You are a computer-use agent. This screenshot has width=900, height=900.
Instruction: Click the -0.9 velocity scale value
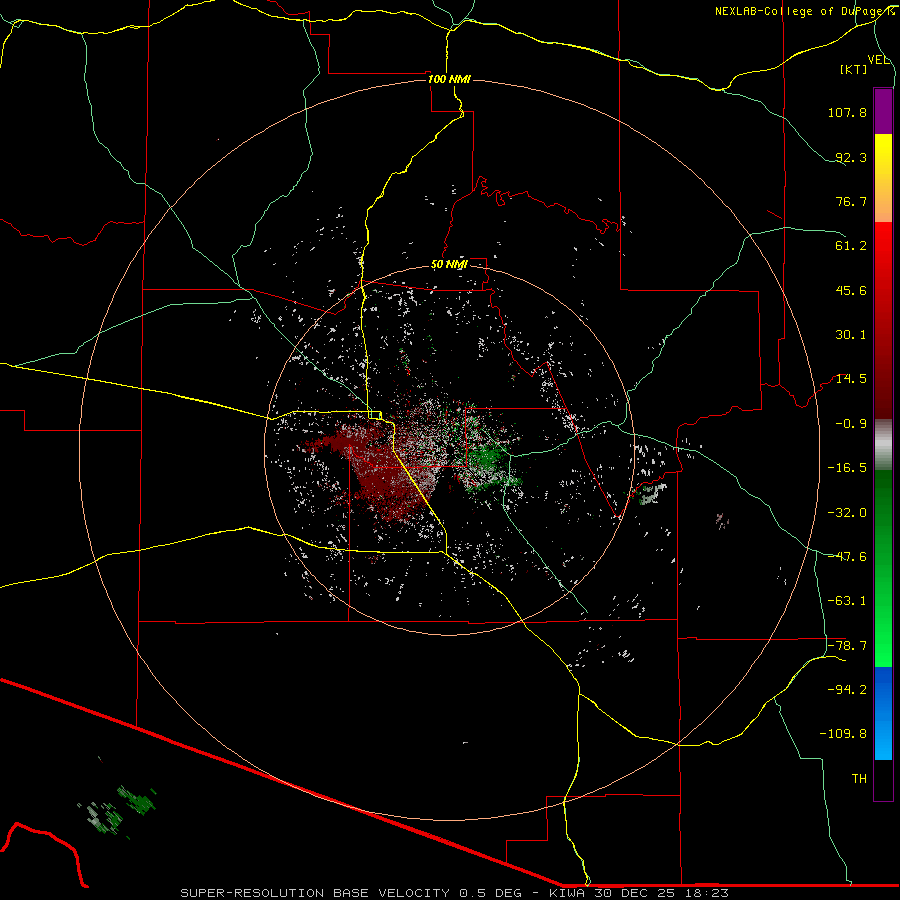[851, 424]
